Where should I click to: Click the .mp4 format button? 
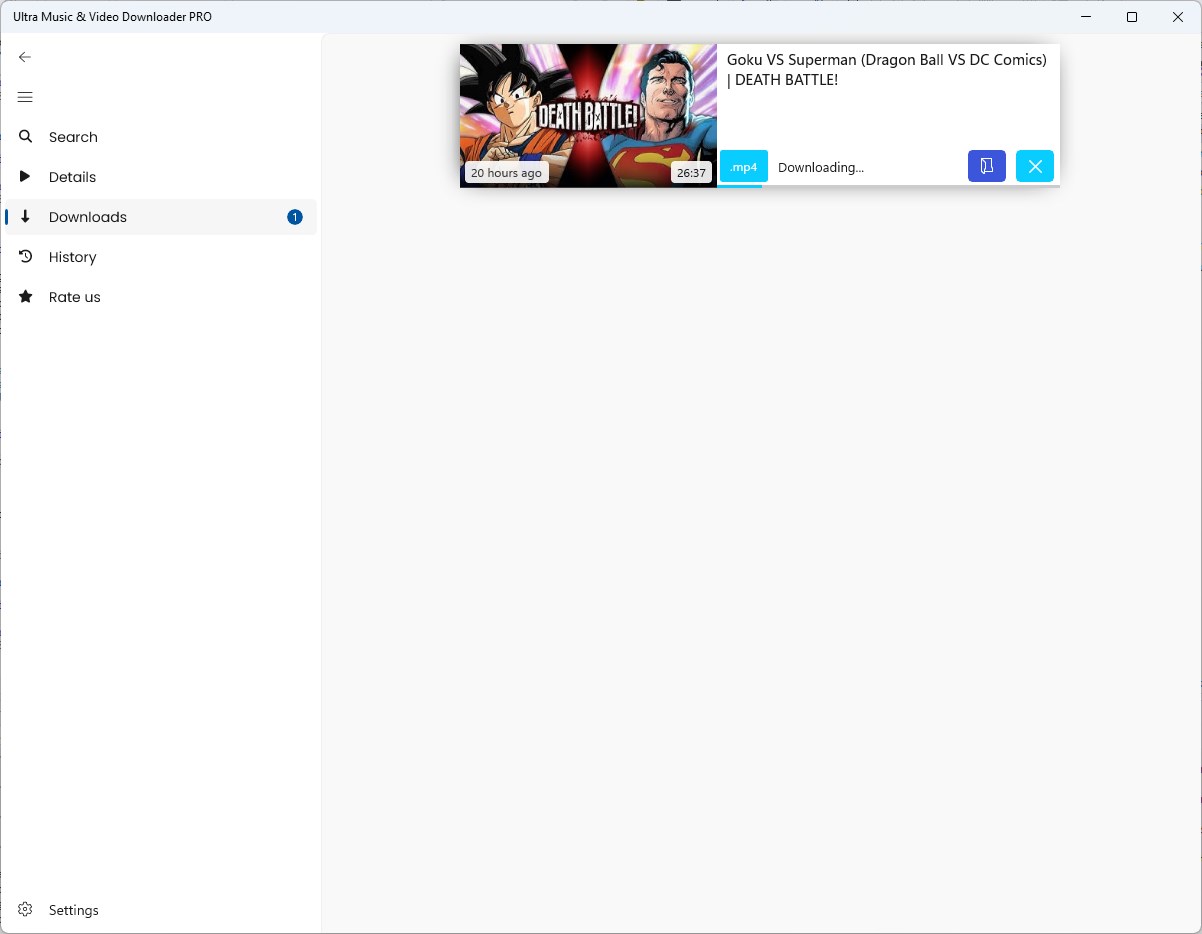tap(744, 167)
